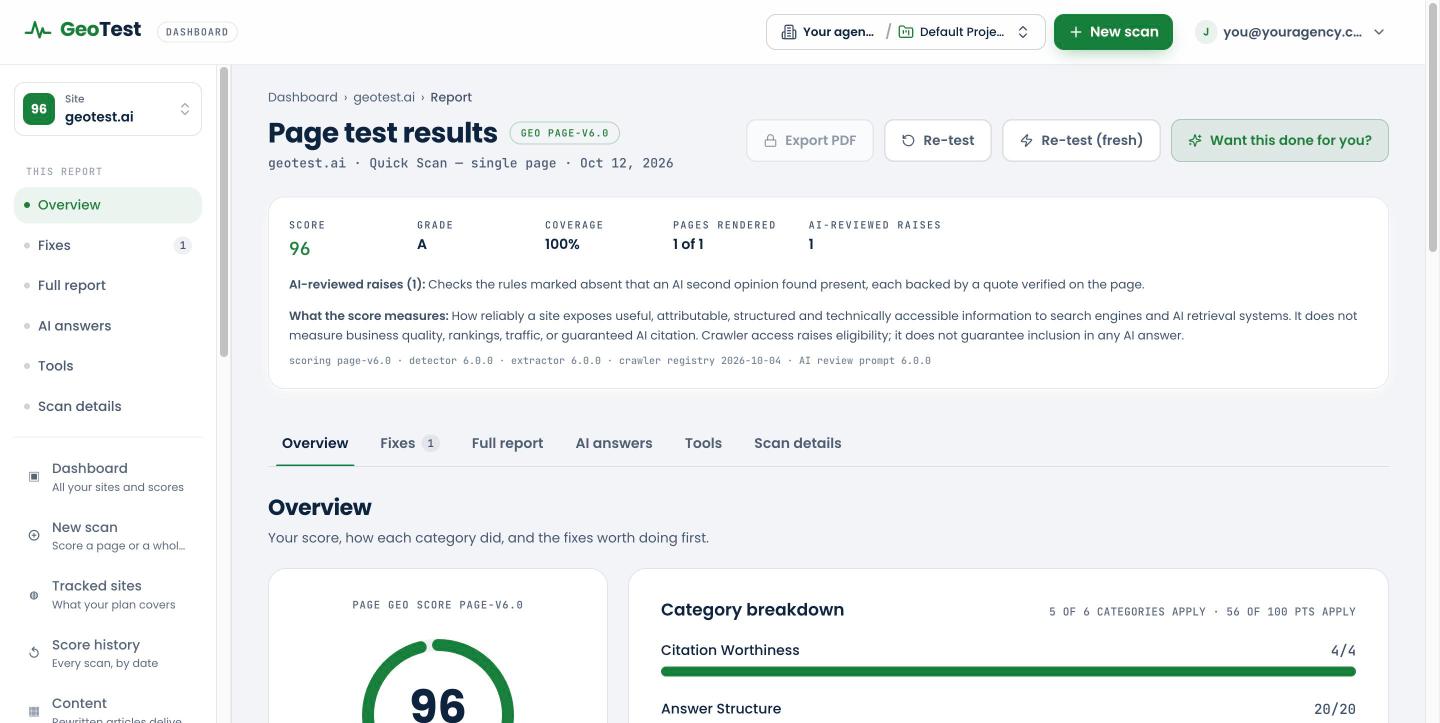
Task: Click the DASHBOARD badge beside the logo
Action: (x=197, y=32)
